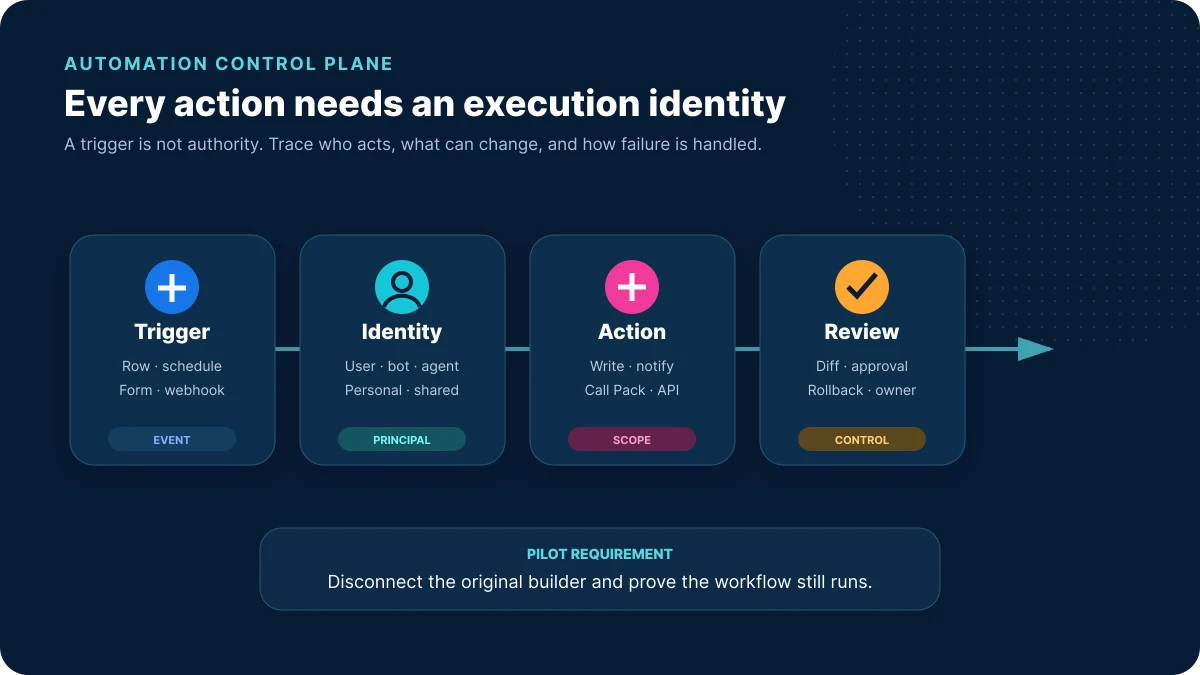Select the EVENT pill badge
This screenshot has width=1200, height=675.
172,439
